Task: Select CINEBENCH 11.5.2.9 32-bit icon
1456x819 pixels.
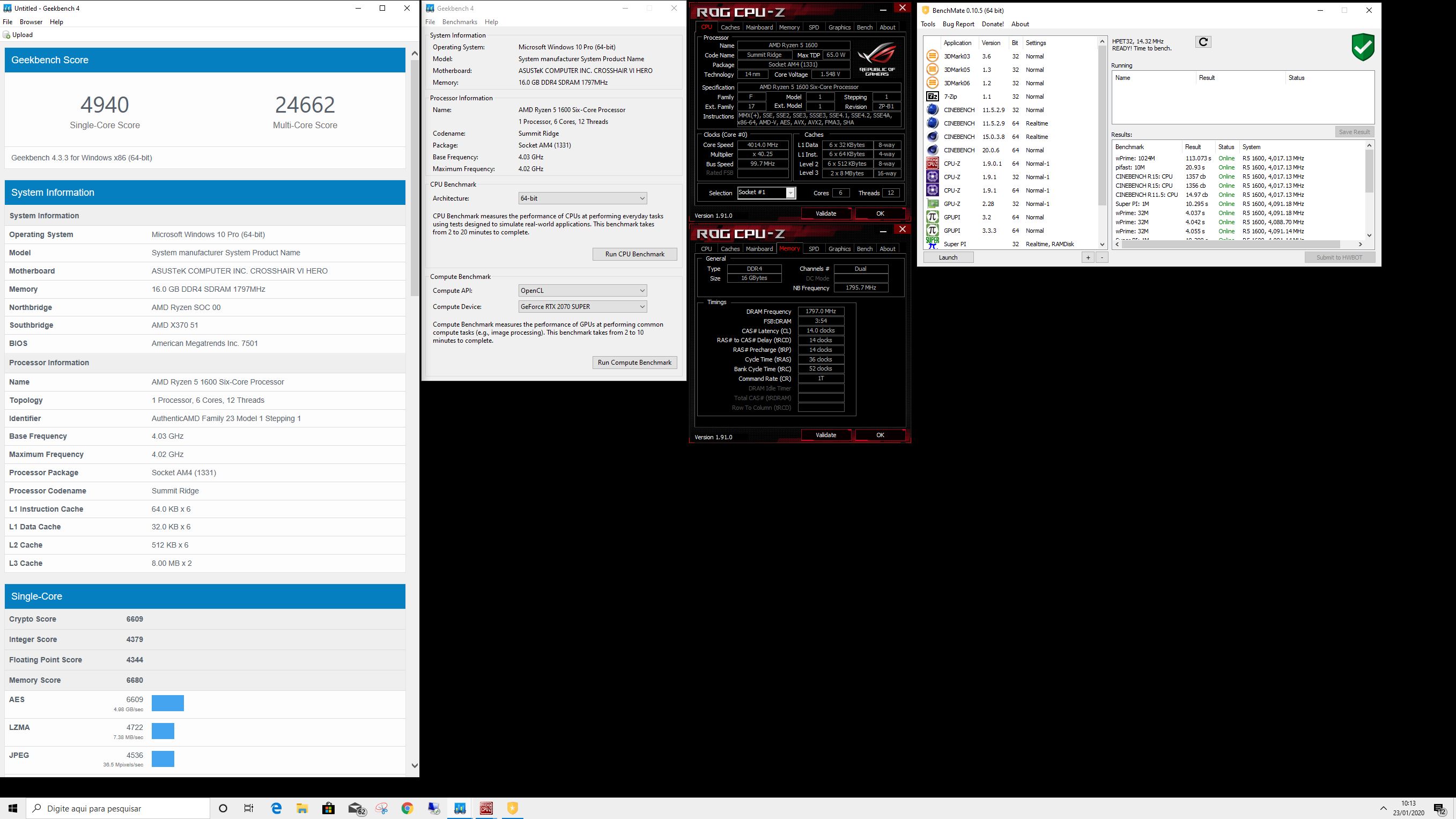Action: click(x=932, y=109)
